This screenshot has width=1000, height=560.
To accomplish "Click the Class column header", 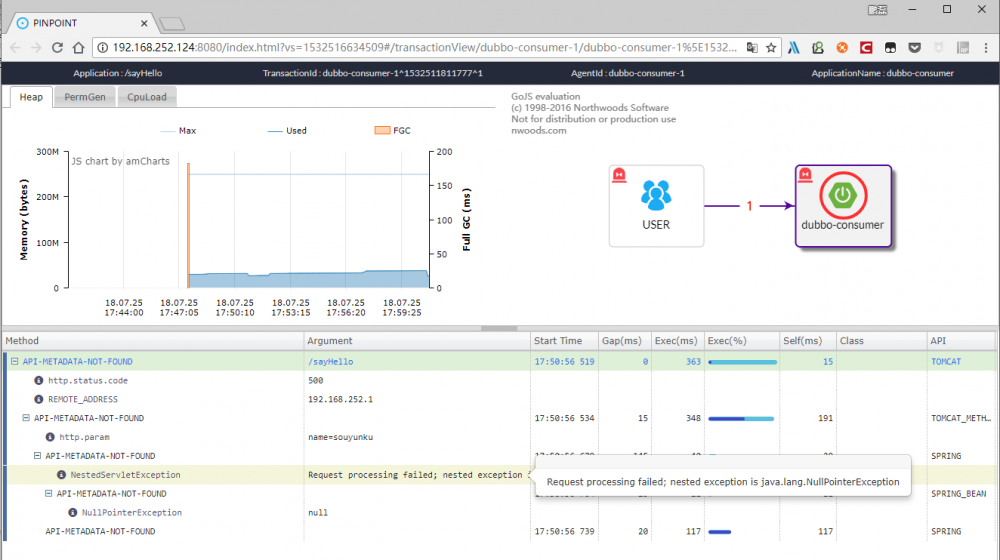I will 882,341.
